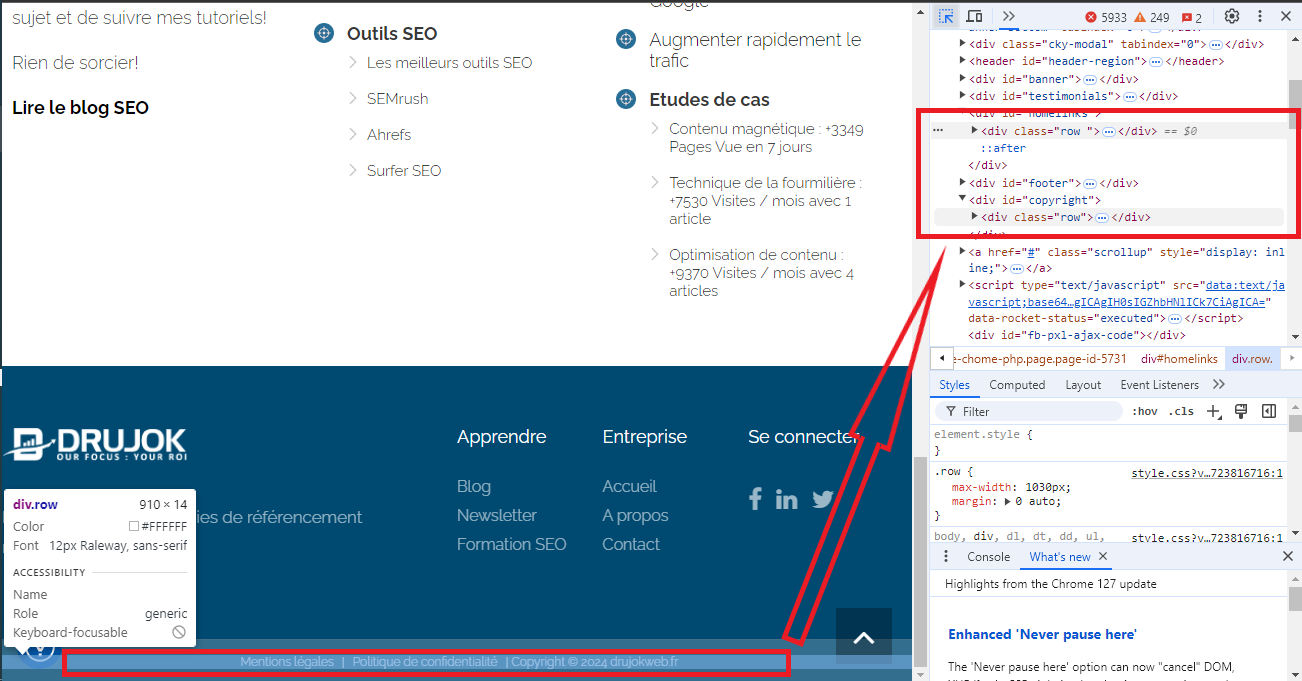Click the breadcrumb right scroll arrow

pos(1293,359)
